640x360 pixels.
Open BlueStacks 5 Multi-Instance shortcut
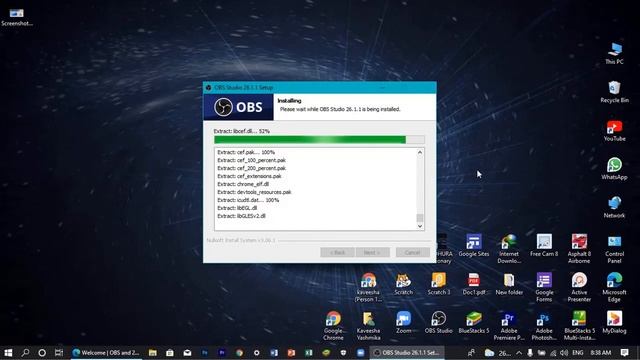[579, 325]
